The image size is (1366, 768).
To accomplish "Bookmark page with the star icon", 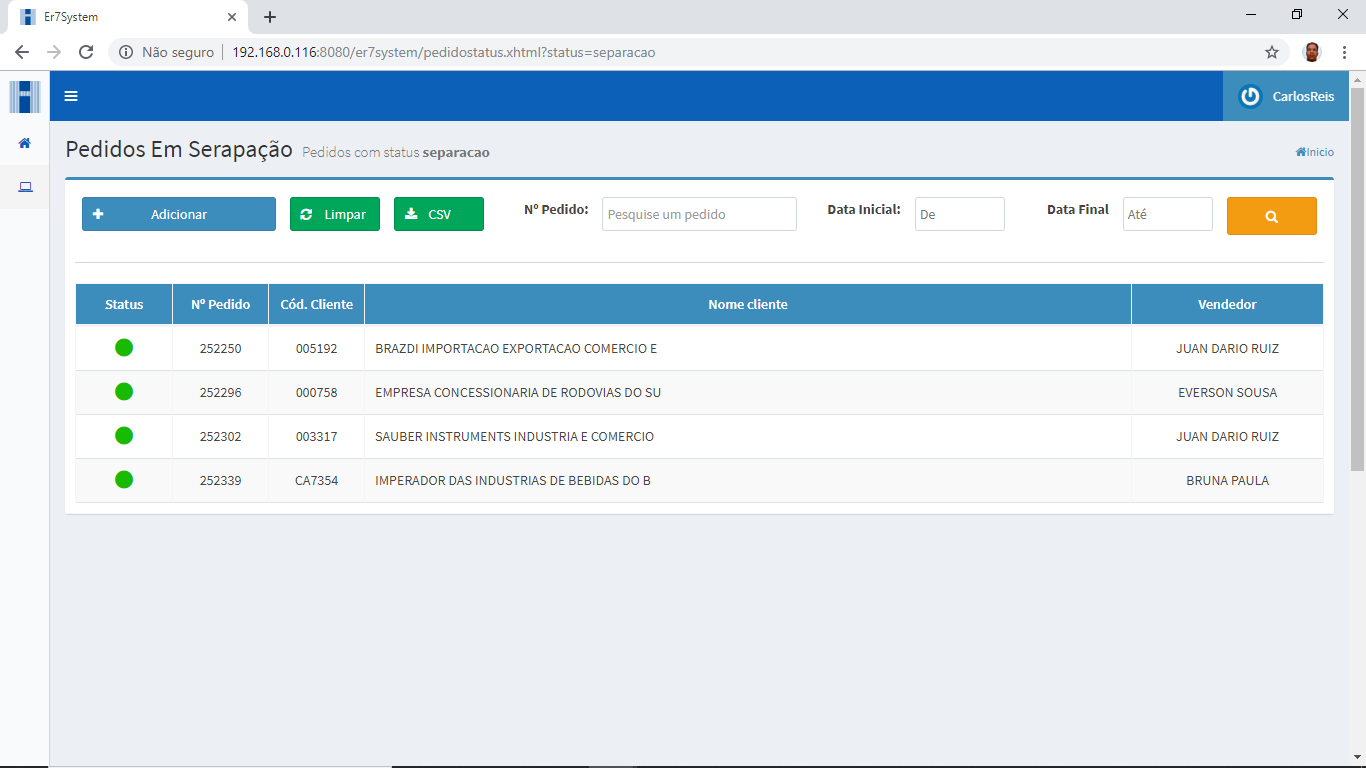I will click(x=1272, y=52).
